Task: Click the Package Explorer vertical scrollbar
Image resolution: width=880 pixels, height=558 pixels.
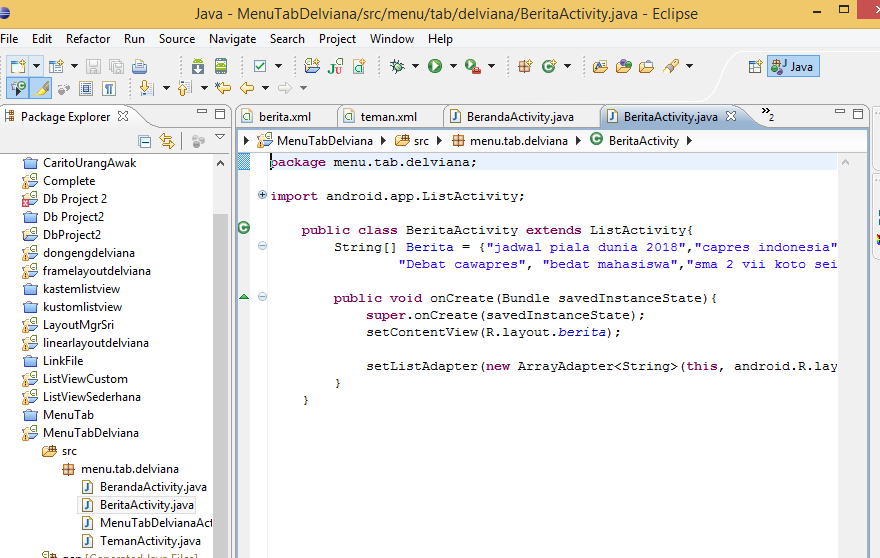Action: [x=221, y=385]
